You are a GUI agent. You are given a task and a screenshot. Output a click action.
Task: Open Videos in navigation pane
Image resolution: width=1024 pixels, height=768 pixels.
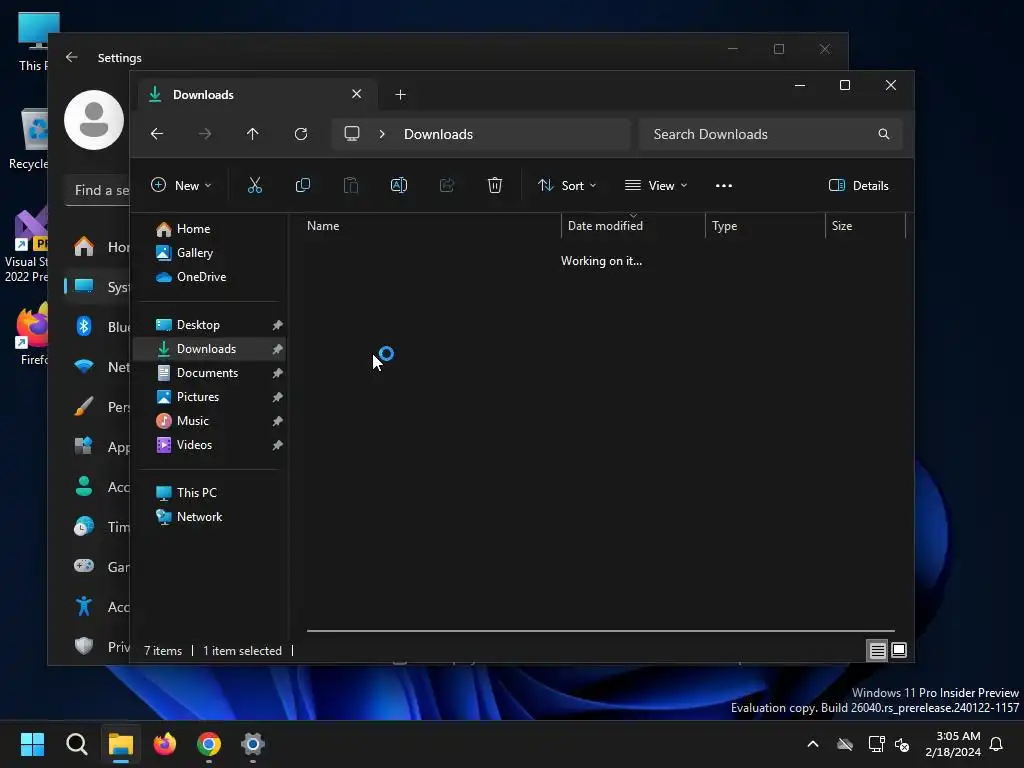(x=194, y=445)
